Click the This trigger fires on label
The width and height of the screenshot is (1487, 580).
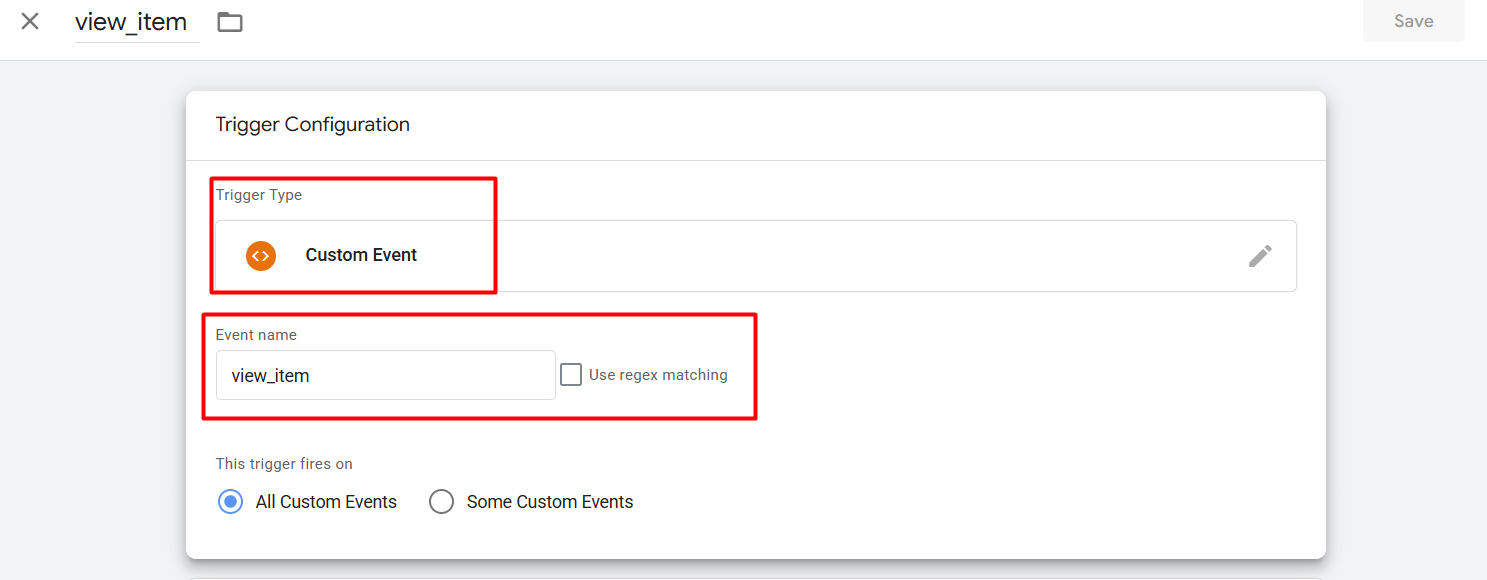coord(284,464)
